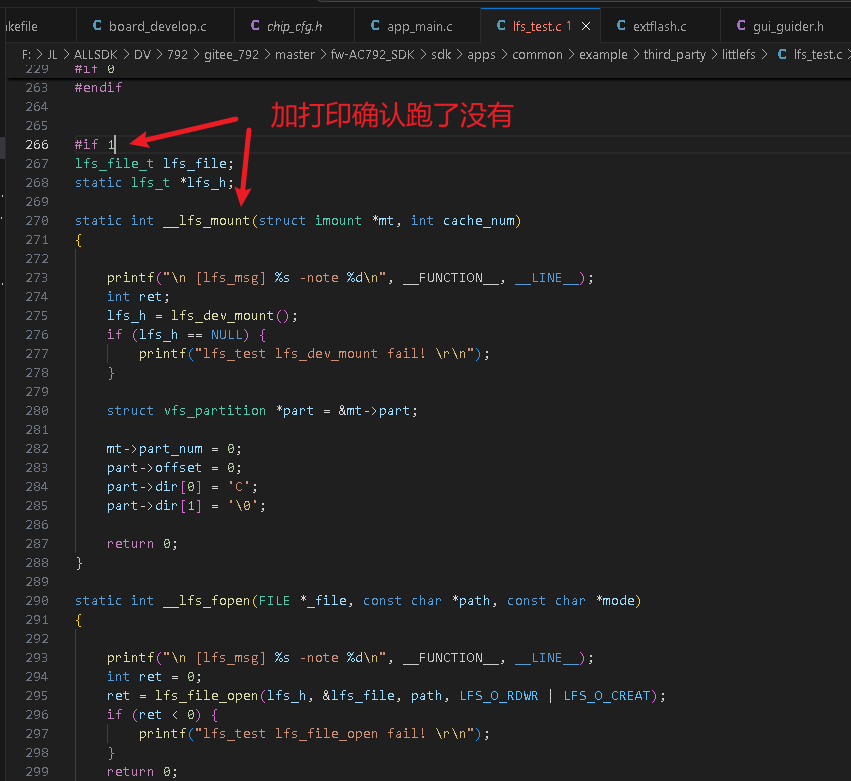Click the 792 breadcrumb segment
The image size is (851, 781).
[x=177, y=55]
